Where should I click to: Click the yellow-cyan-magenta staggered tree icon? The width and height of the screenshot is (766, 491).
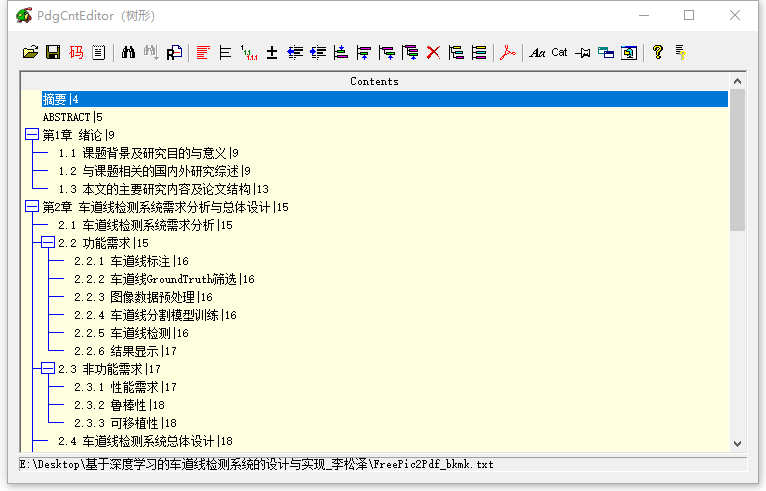coord(456,52)
